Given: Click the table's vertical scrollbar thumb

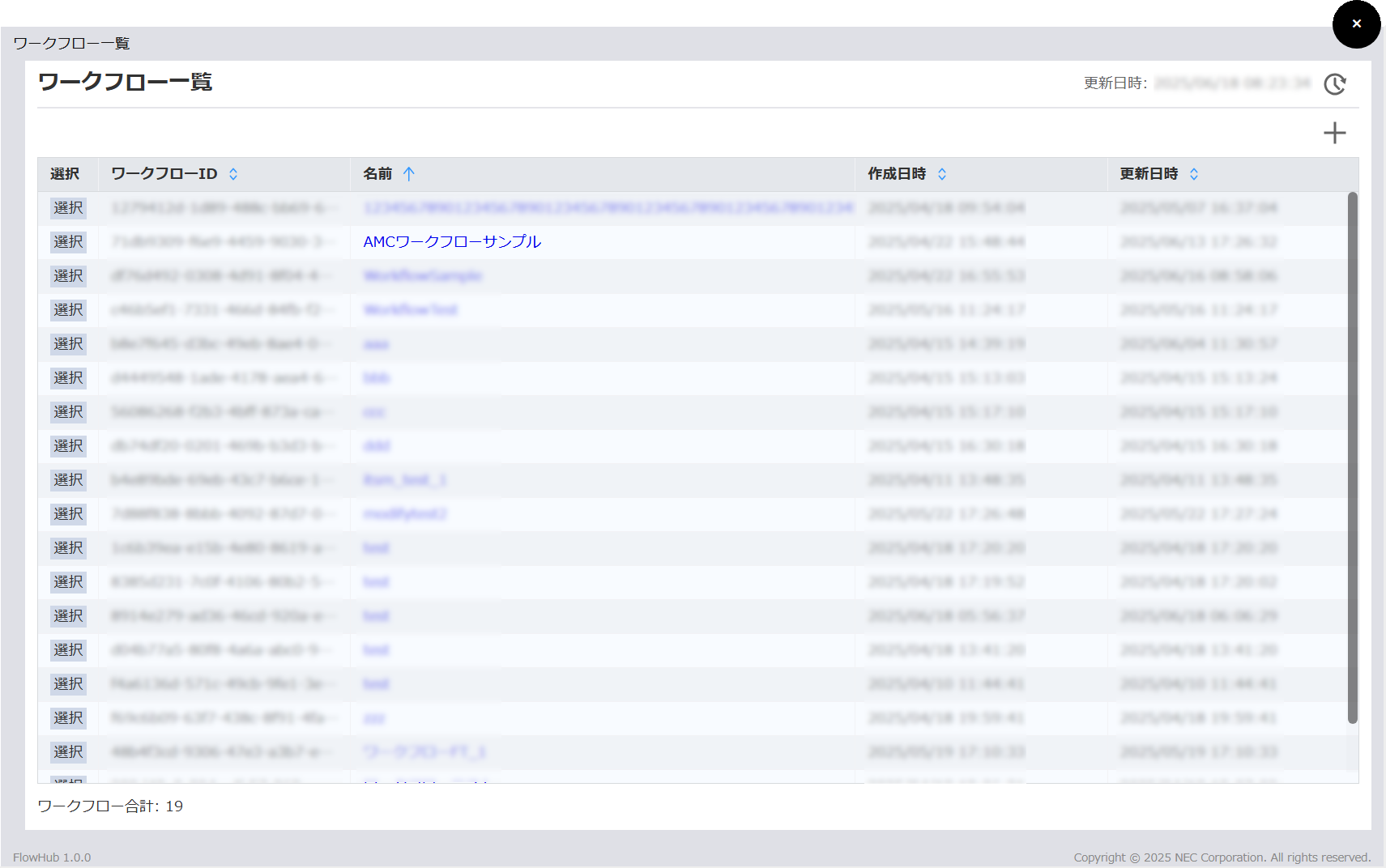Looking at the screenshot, I should [1352, 457].
